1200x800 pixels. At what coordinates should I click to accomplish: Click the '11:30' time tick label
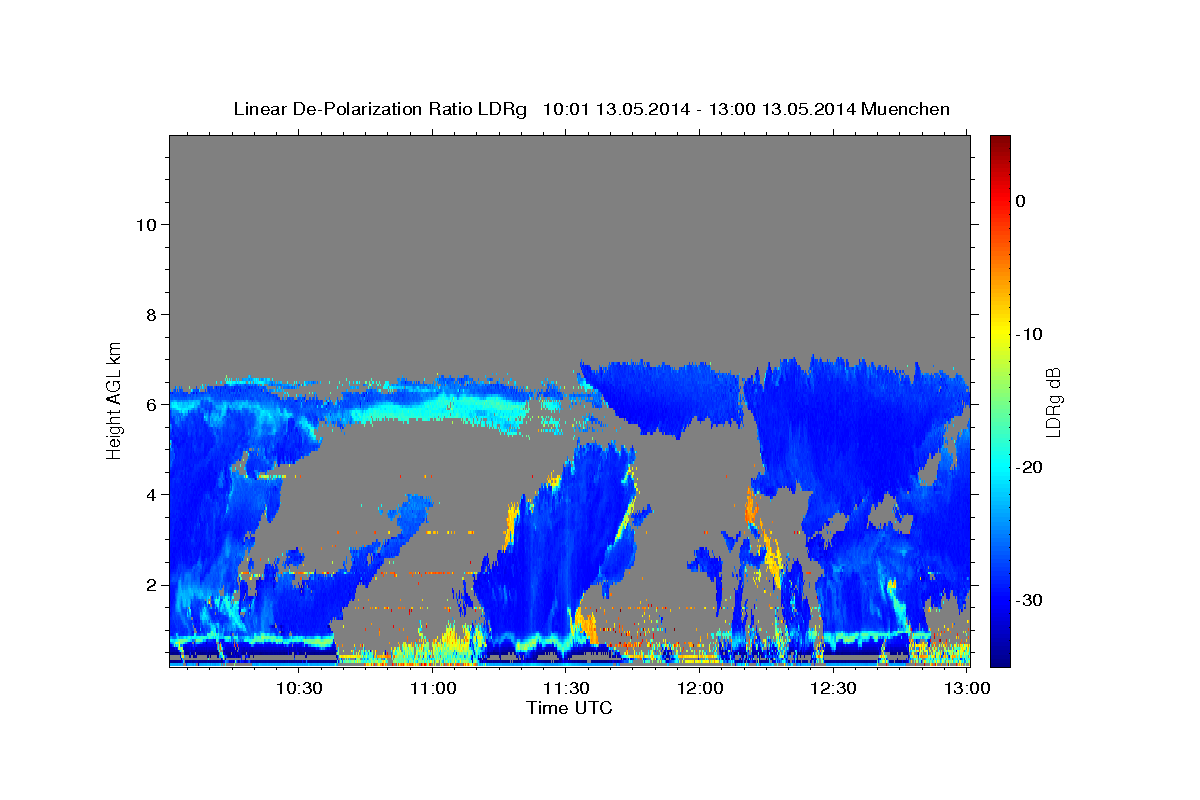[566, 688]
